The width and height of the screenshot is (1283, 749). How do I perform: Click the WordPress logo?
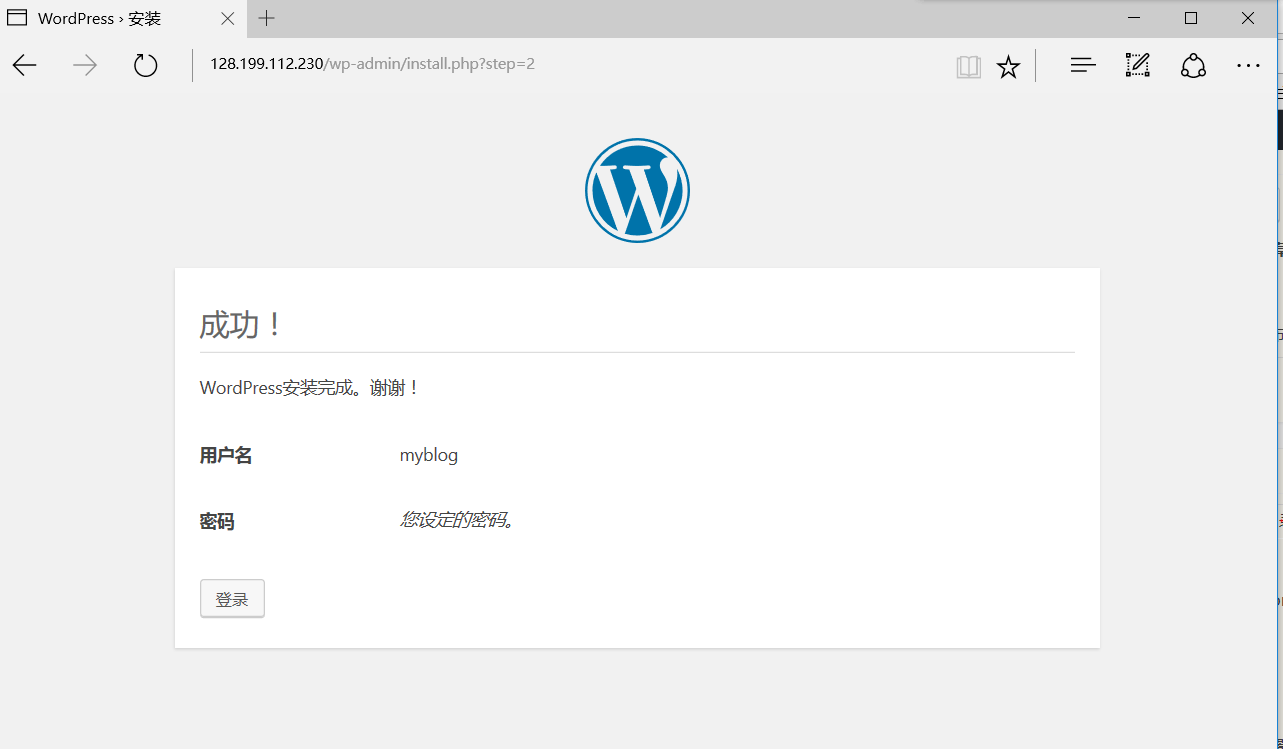pos(637,190)
